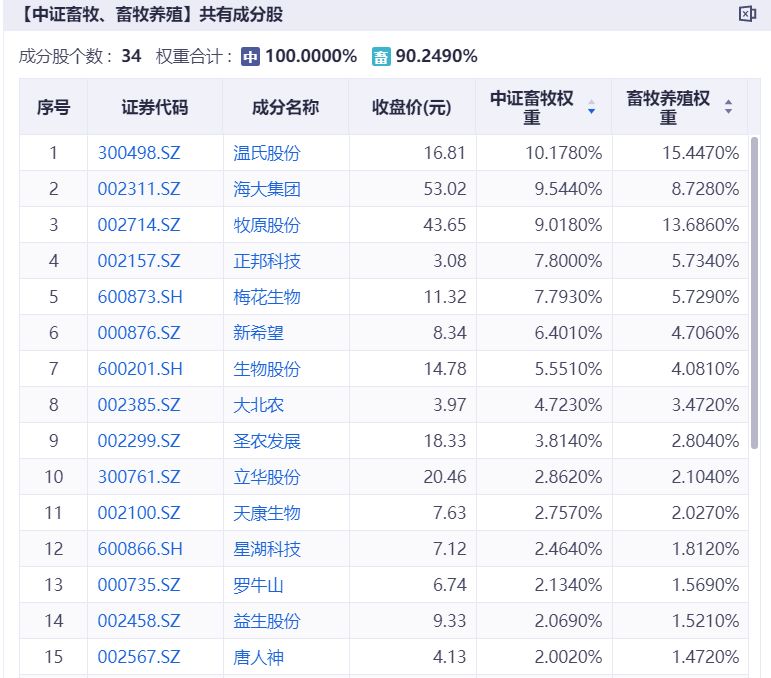Select the 海大集团 constituent name
The image size is (771, 678).
pyautogui.click(x=267, y=189)
